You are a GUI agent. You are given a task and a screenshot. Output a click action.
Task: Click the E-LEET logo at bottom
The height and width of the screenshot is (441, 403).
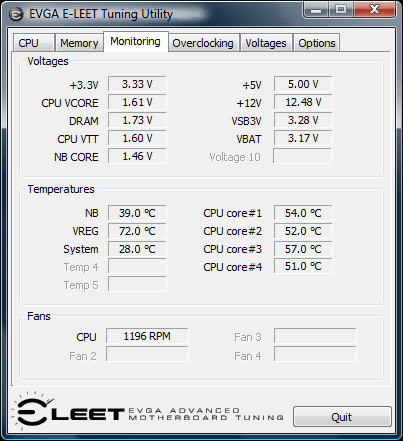(x=67, y=411)
